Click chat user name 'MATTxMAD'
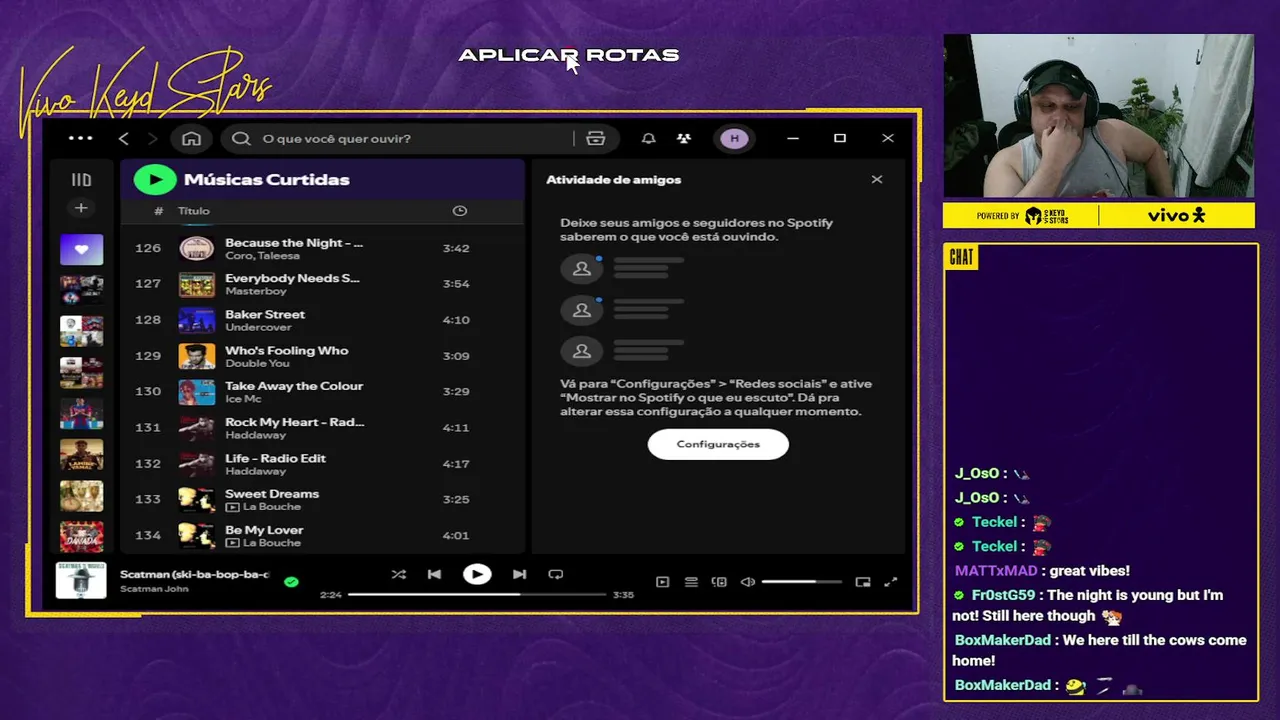Screen dimensions: 1280x720 [x=996, y=571]
